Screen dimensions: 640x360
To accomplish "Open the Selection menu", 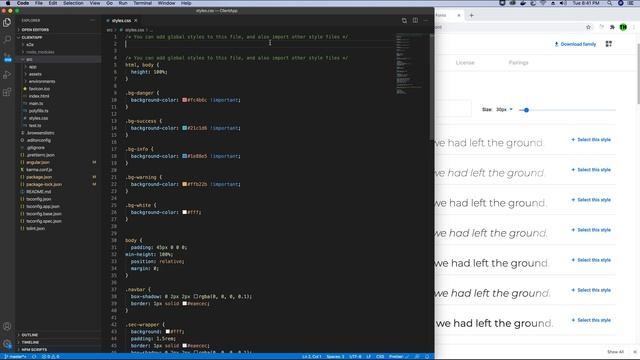I will 73,3.
